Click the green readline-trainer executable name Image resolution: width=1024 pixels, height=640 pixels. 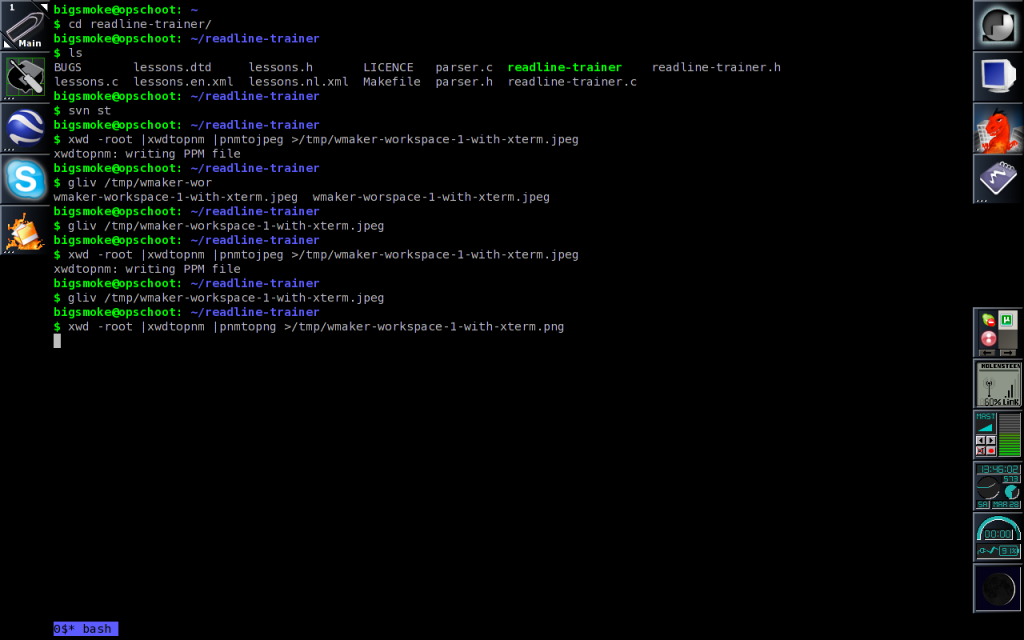coord(564,67)
